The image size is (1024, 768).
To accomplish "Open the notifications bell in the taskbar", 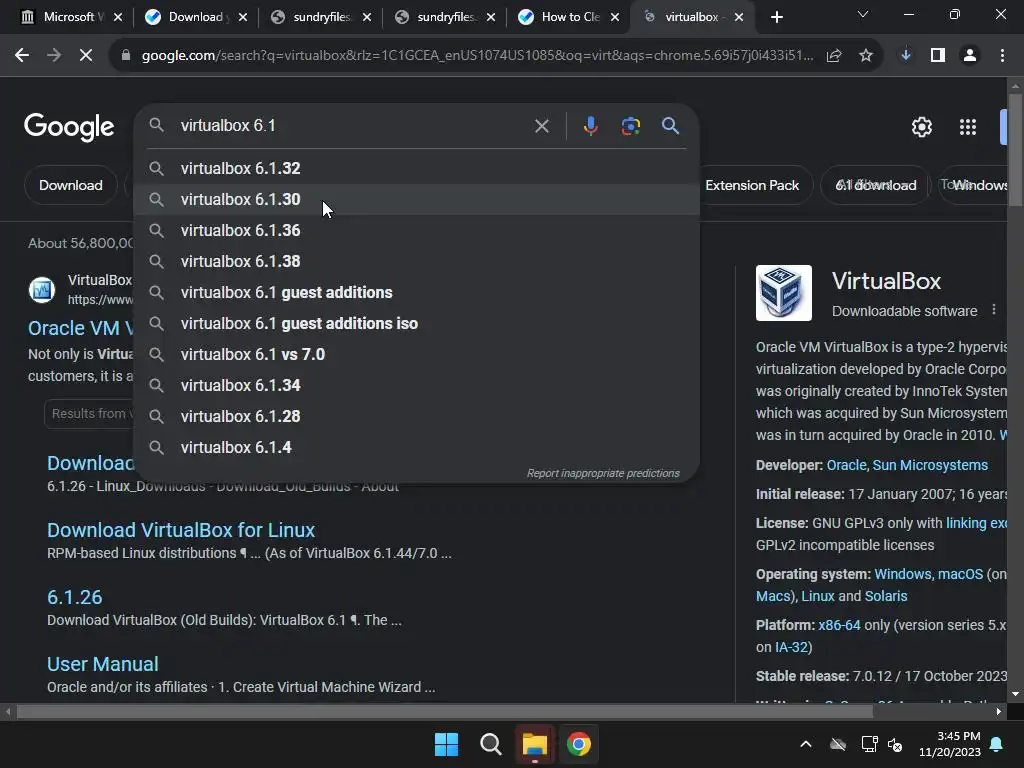I will [997, 744].
